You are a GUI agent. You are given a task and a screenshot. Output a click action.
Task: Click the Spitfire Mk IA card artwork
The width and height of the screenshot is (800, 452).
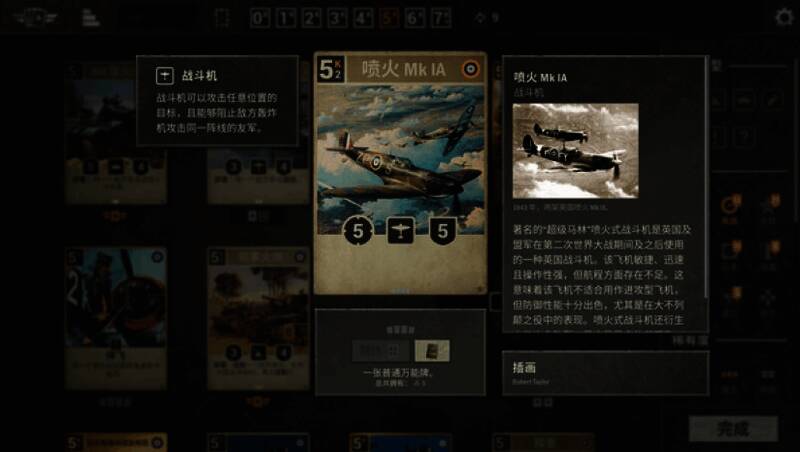pyautogui.click(x=401, y=159)
